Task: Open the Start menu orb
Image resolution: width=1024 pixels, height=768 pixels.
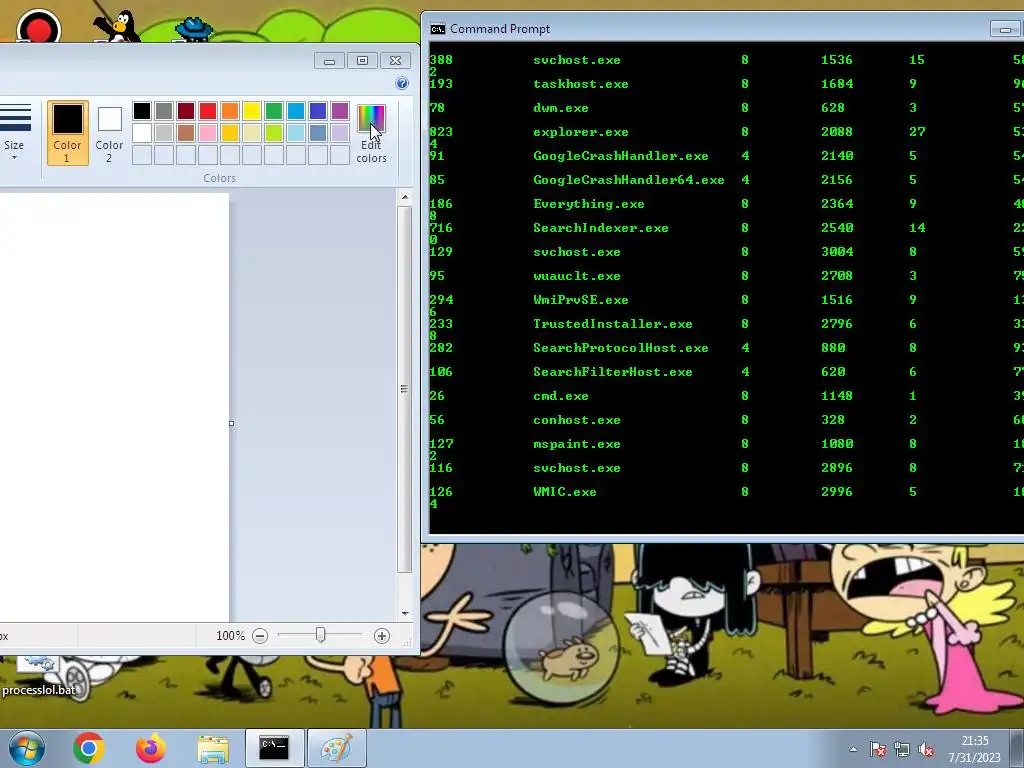Action: pyautogui.click(x=27, y=748)
